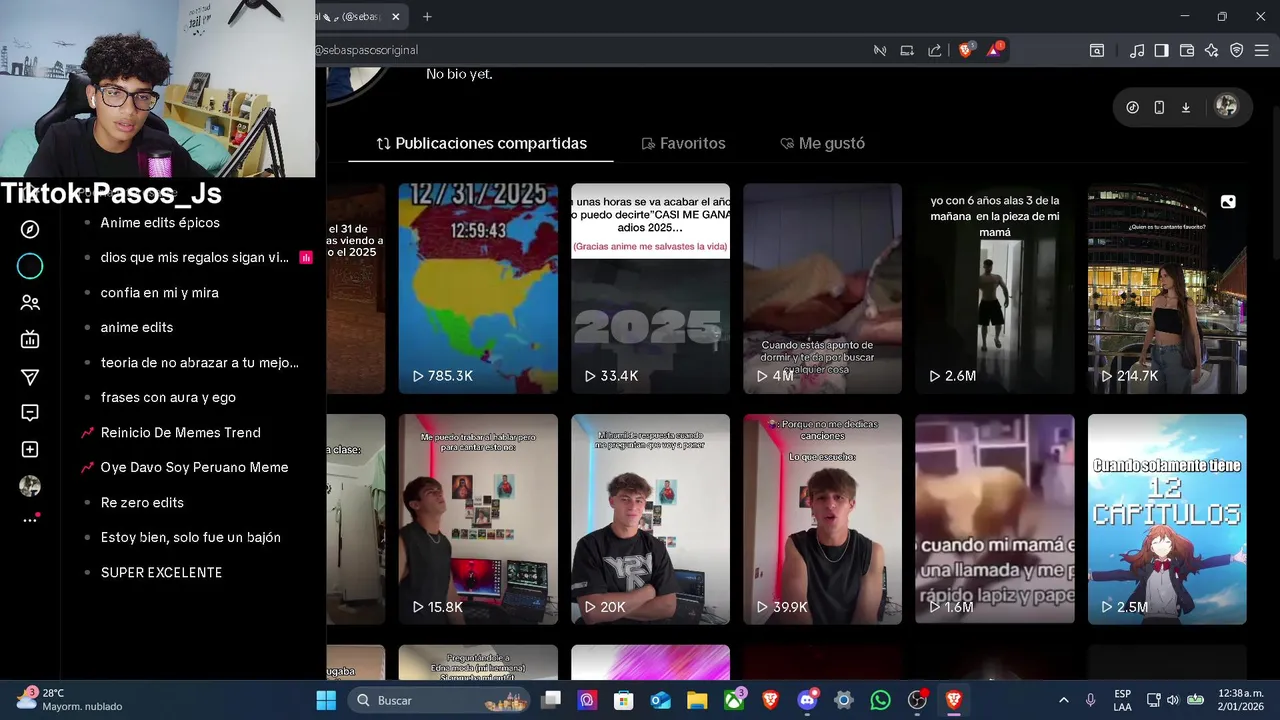The width and height of the screenshot is (1280, 720).
Task: Click trending Oye Davo Soy Peruano Meme
Action: pyautogui.click(x=194, y=467)
